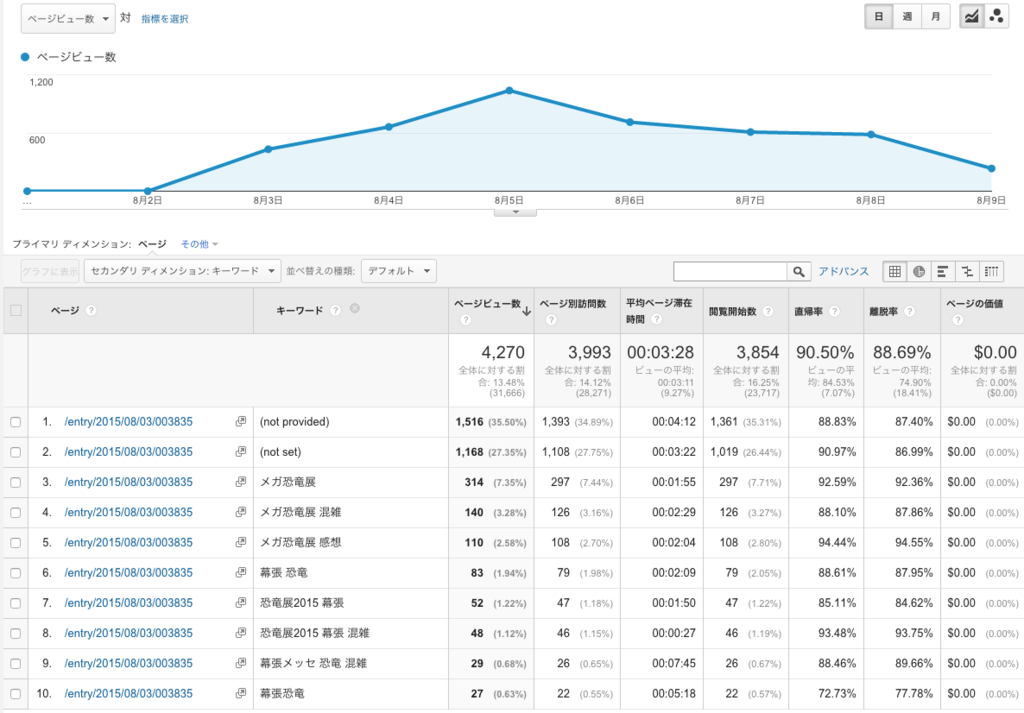Viewport: 1024px width, 713px height.
Task: Click total pageviews value 4,270
Action: 503,353
